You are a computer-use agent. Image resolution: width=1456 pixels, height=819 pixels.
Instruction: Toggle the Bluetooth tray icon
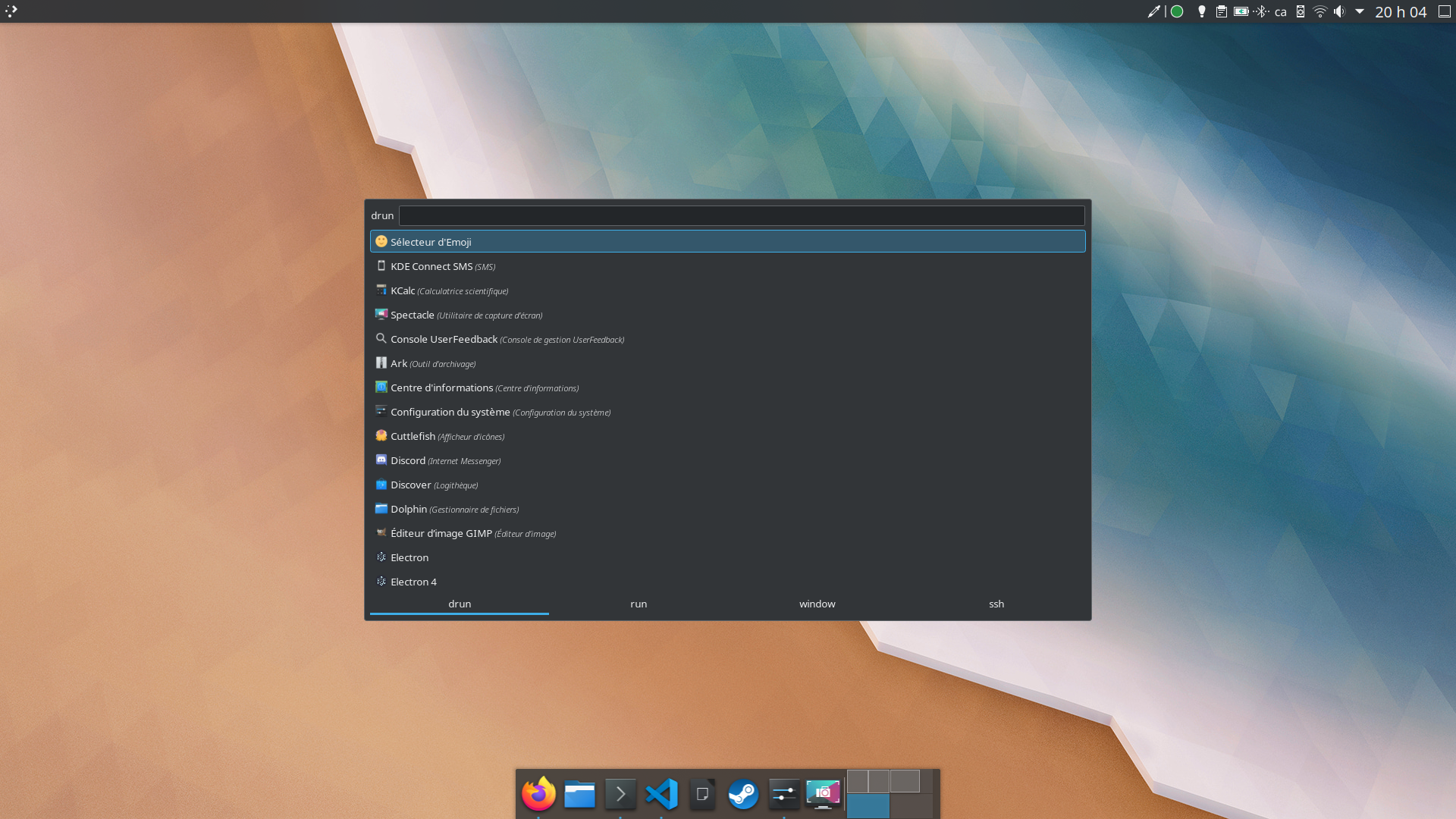(x=1261, y=11)
